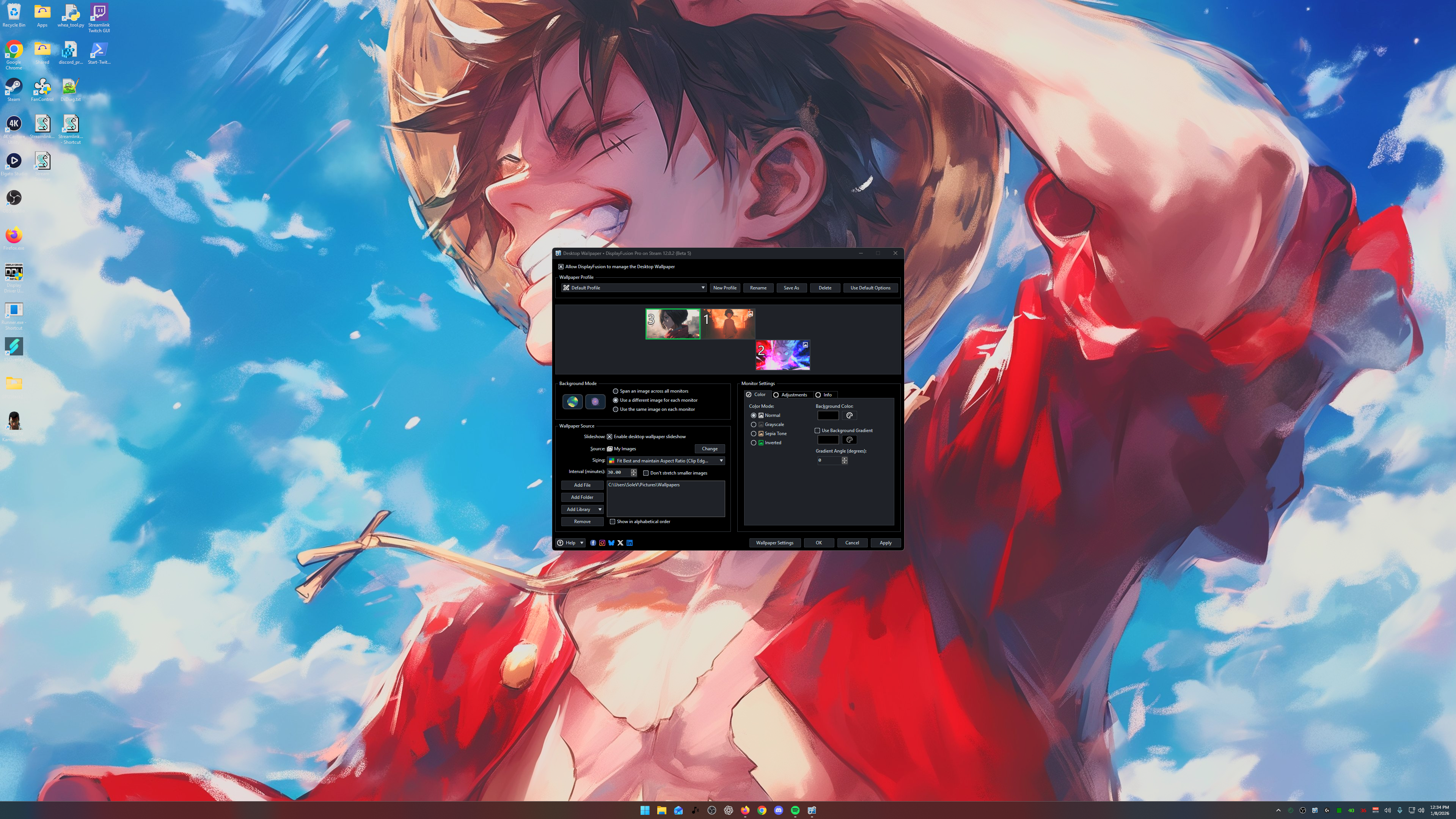Switch to the Adjustments tab

click(791, 395)
